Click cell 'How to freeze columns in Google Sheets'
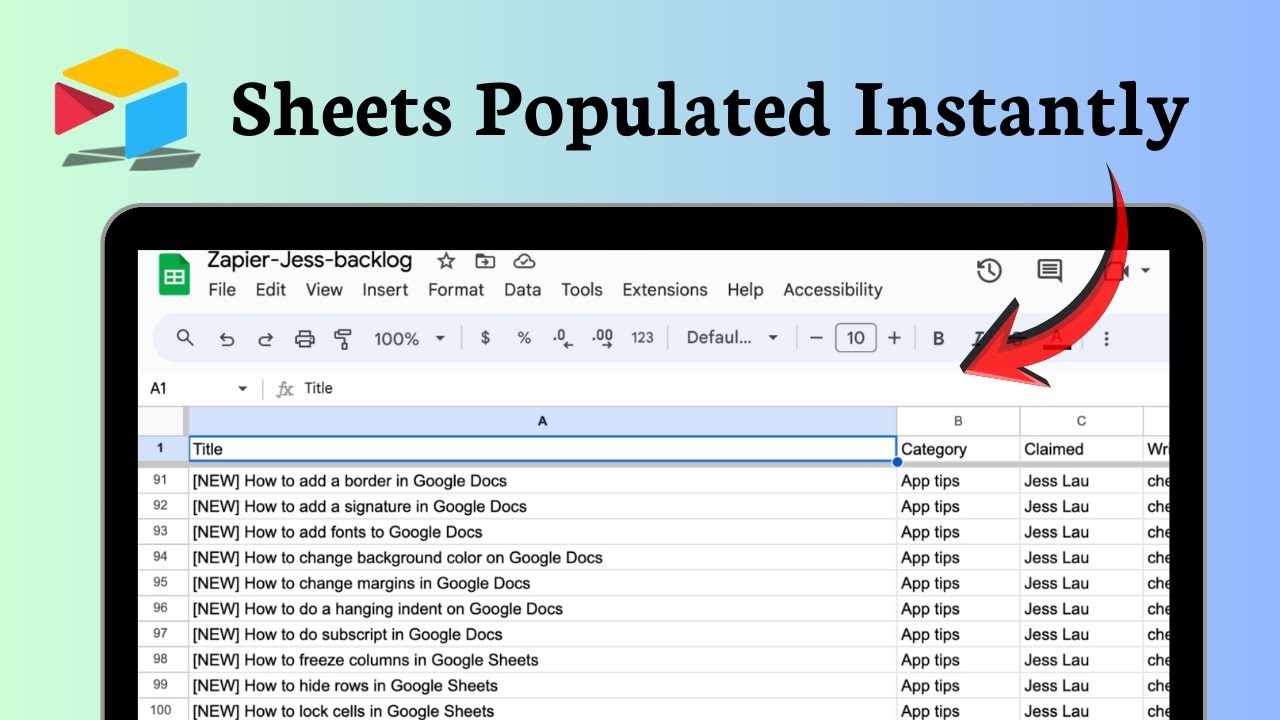The width and height of the screenshot is (1280, 720). click(x=542, y=660)
